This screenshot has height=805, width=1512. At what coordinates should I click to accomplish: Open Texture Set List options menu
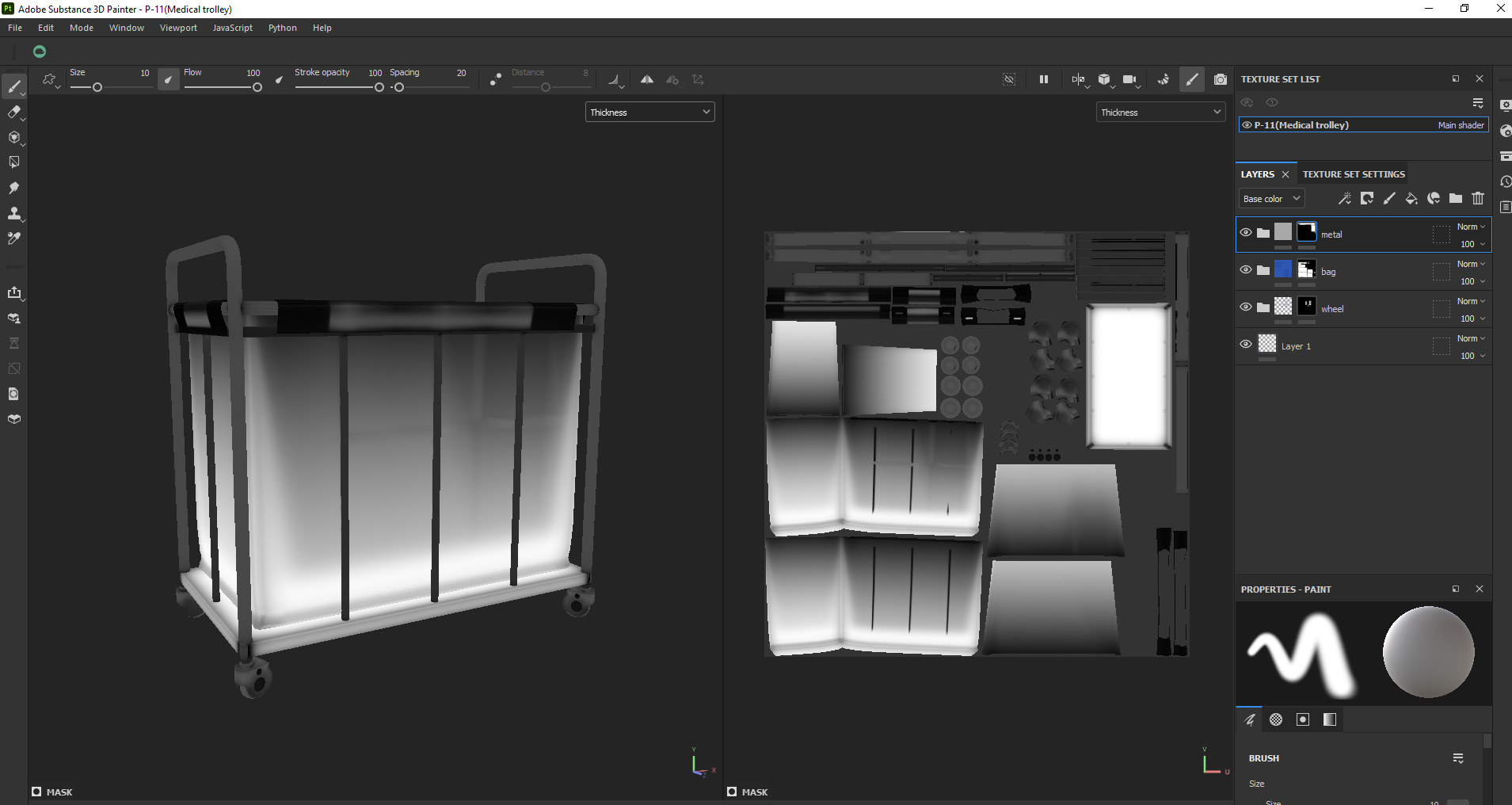(1478, 103)
